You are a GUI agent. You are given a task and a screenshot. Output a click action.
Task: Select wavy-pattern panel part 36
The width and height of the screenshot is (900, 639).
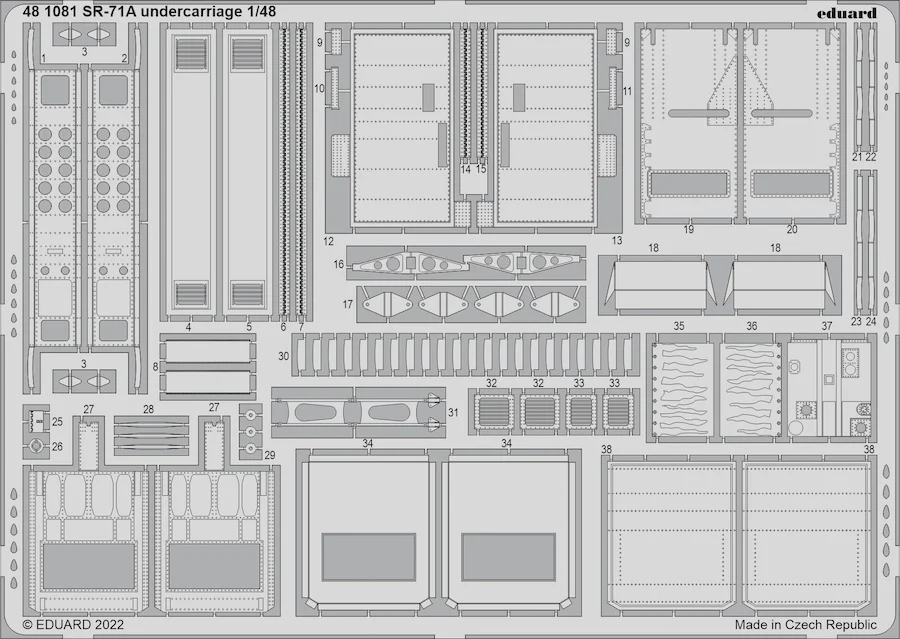[x=752, y=388]
